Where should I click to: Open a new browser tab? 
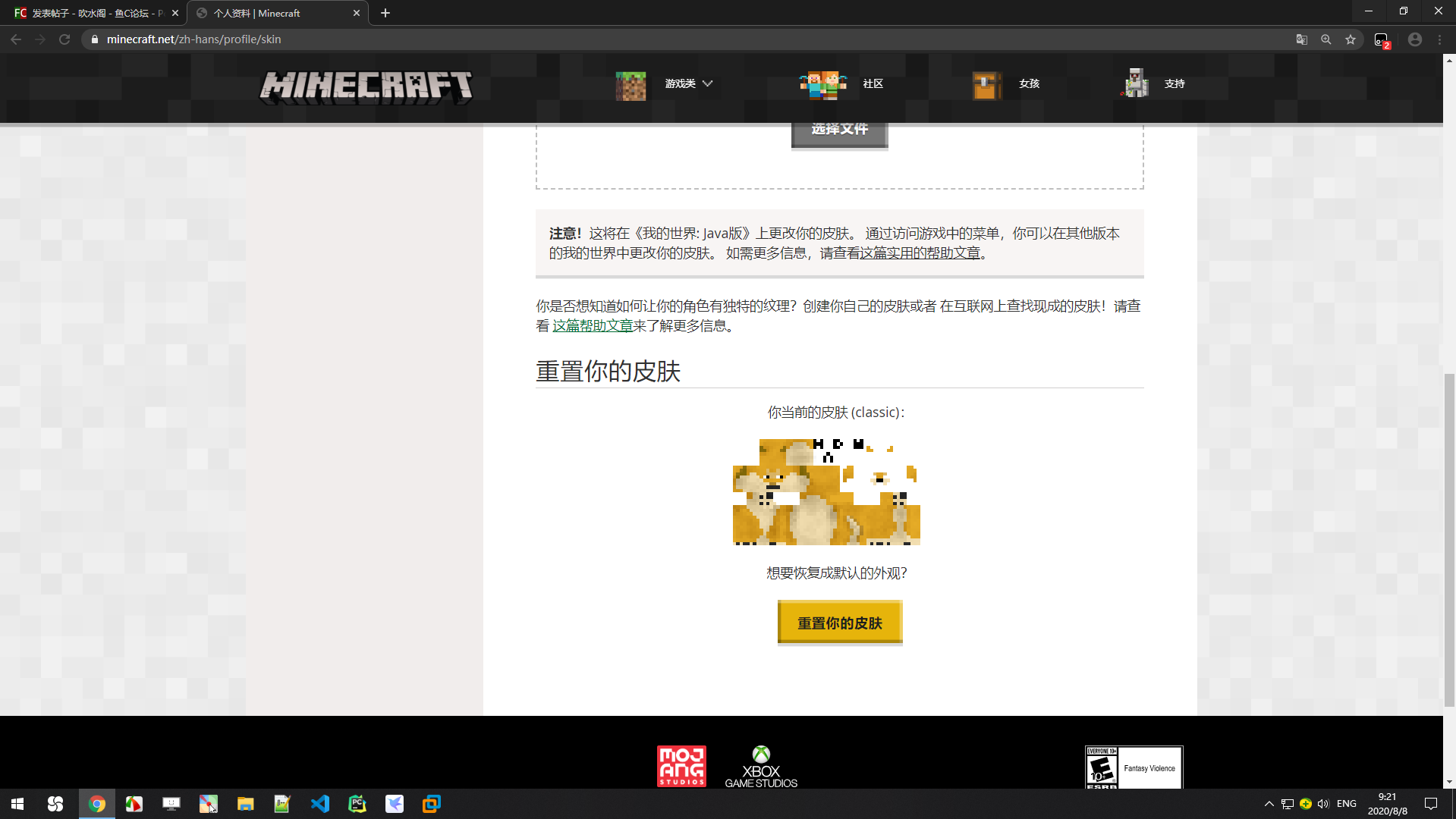click(x=385, y=13)
